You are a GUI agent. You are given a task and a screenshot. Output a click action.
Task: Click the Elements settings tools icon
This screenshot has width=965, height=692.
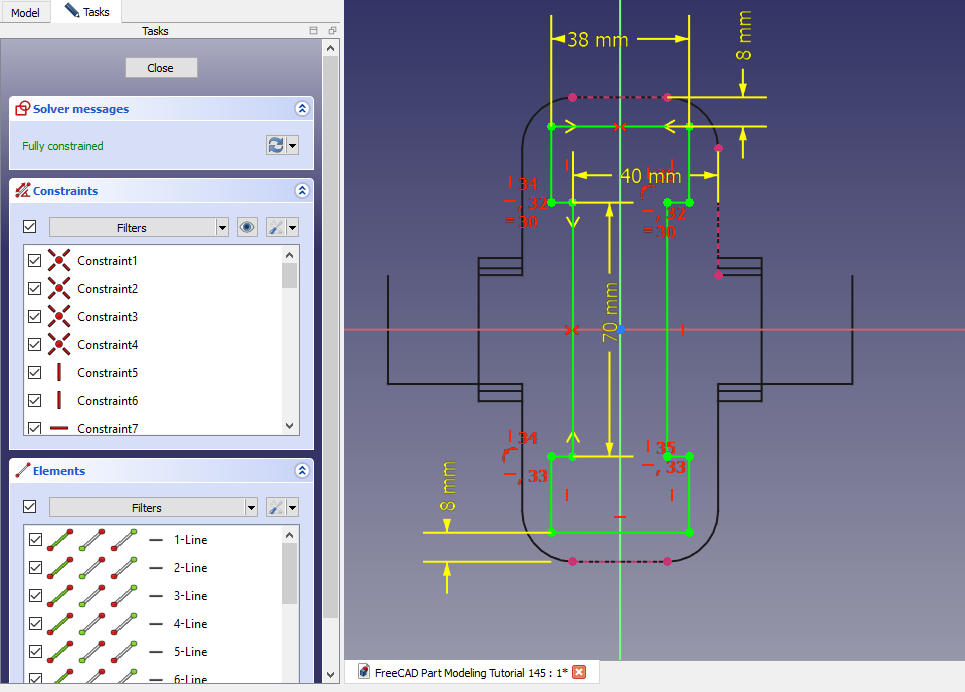tap(276, 508)
